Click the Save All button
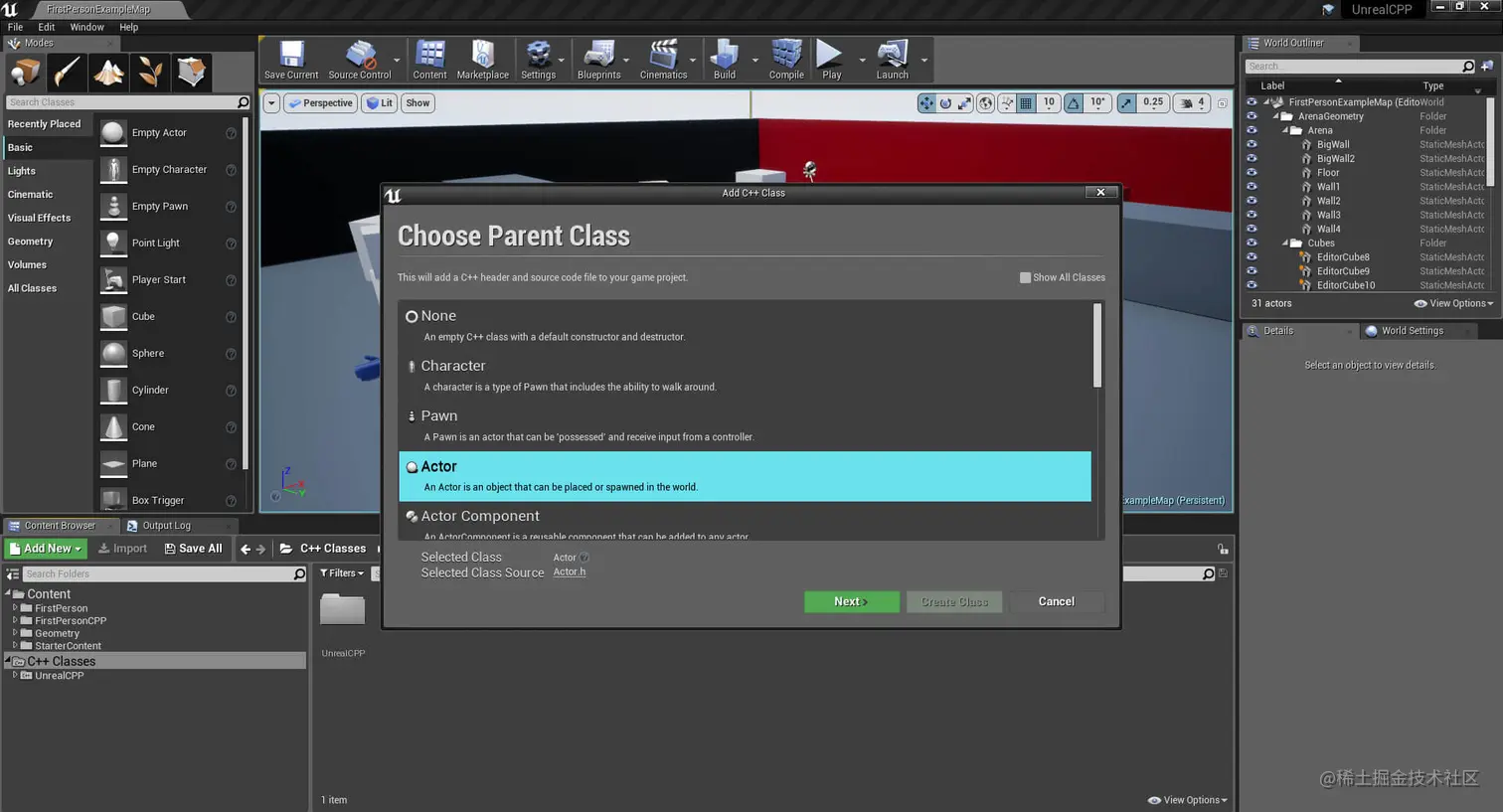Viewport: 1503px width, 812px height. click(193, 549)
